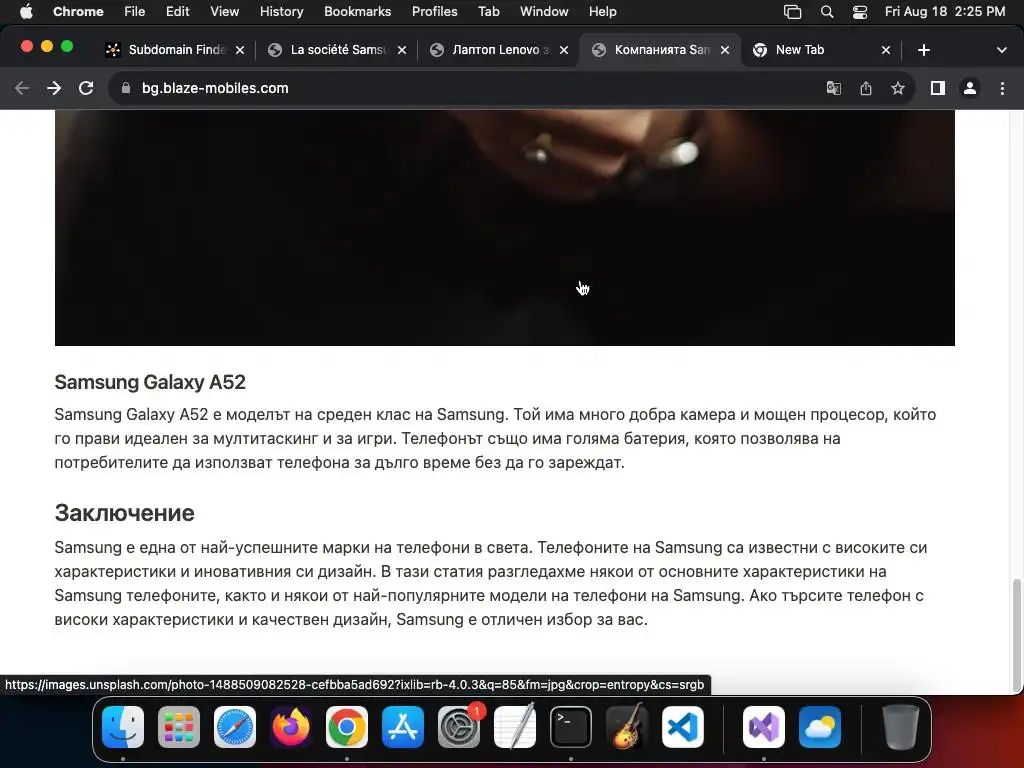The height and width of the screenshot is (768, 1024).
Task: Open TextEdit from the Dock
Action: (x=515, y=727)
